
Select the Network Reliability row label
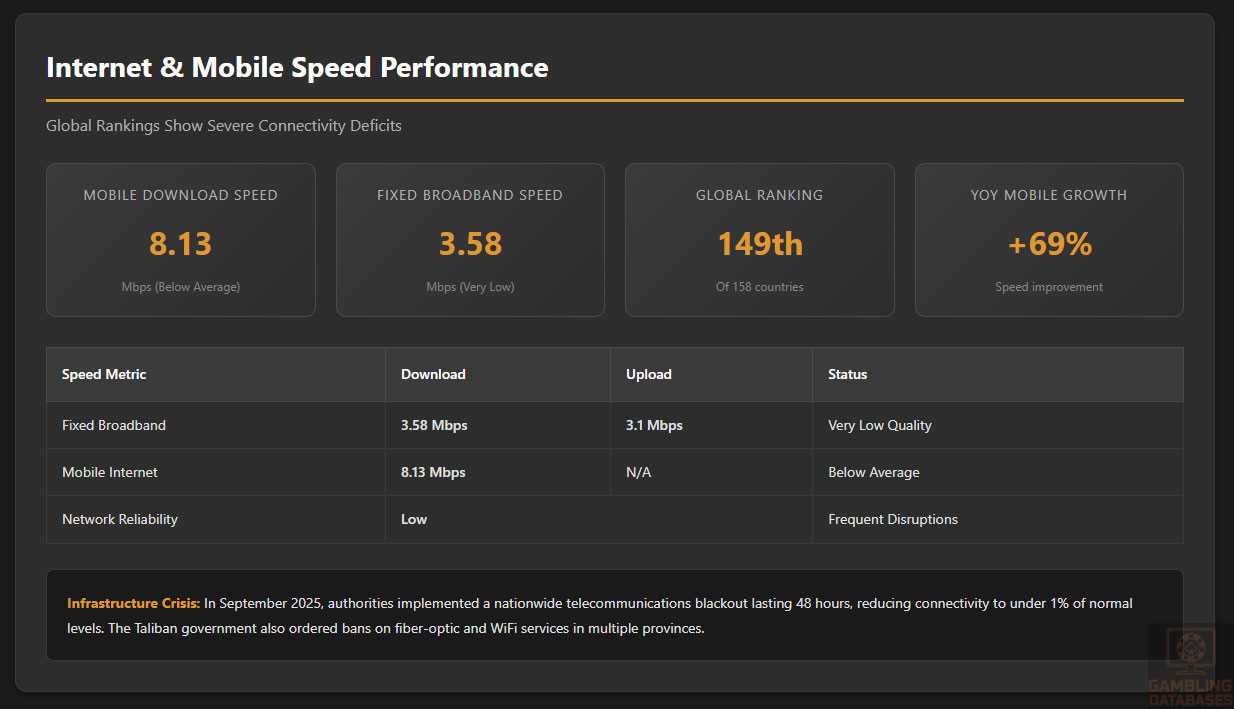point(120,519)
